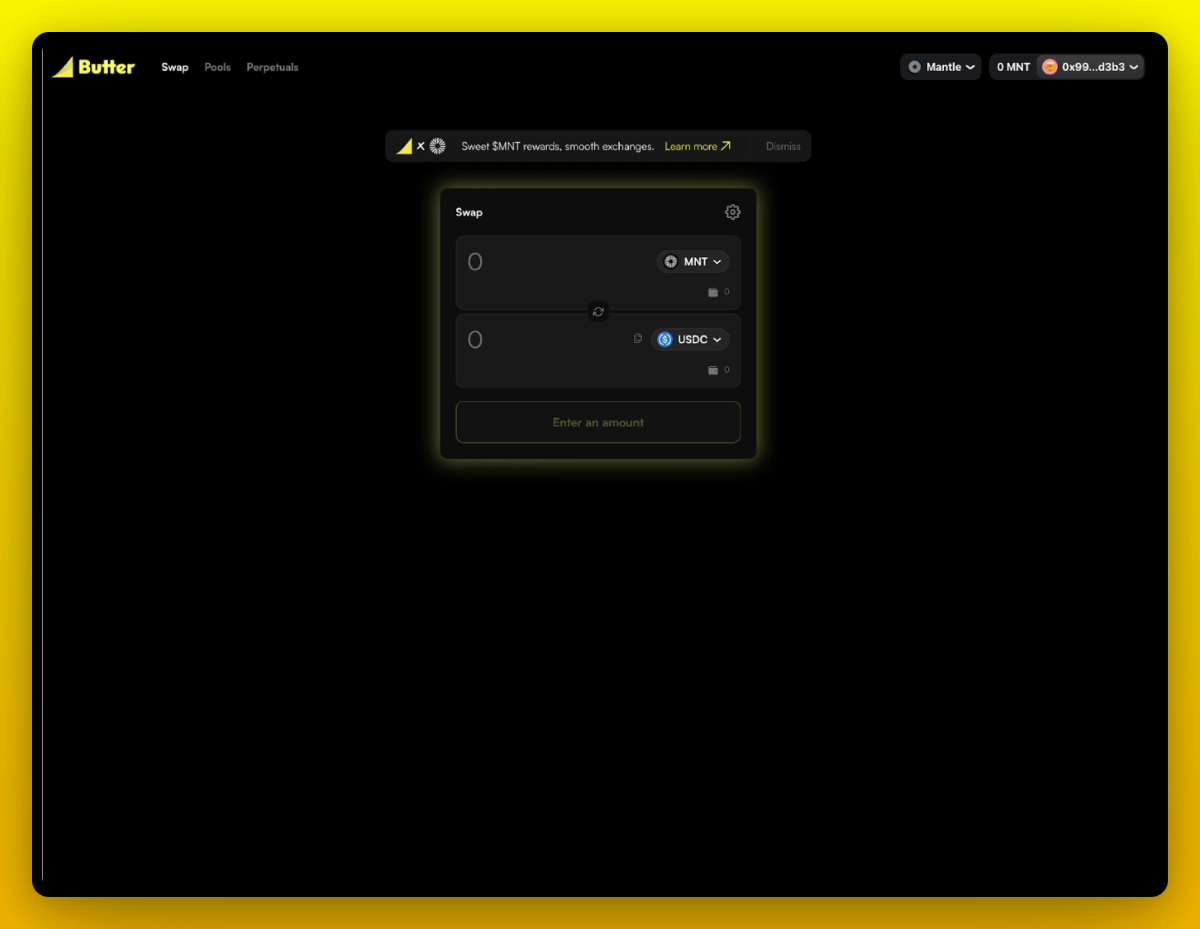The height and width of the screenshot is (929, 1200).
Task: Click the Mantle network logo icon
Action: pyautogui.click(x=914, y=67)
